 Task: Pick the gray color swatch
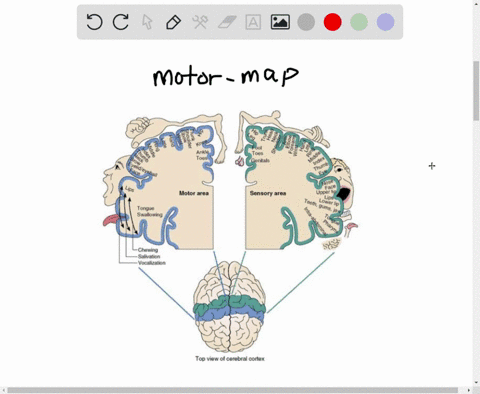[306, 22]
